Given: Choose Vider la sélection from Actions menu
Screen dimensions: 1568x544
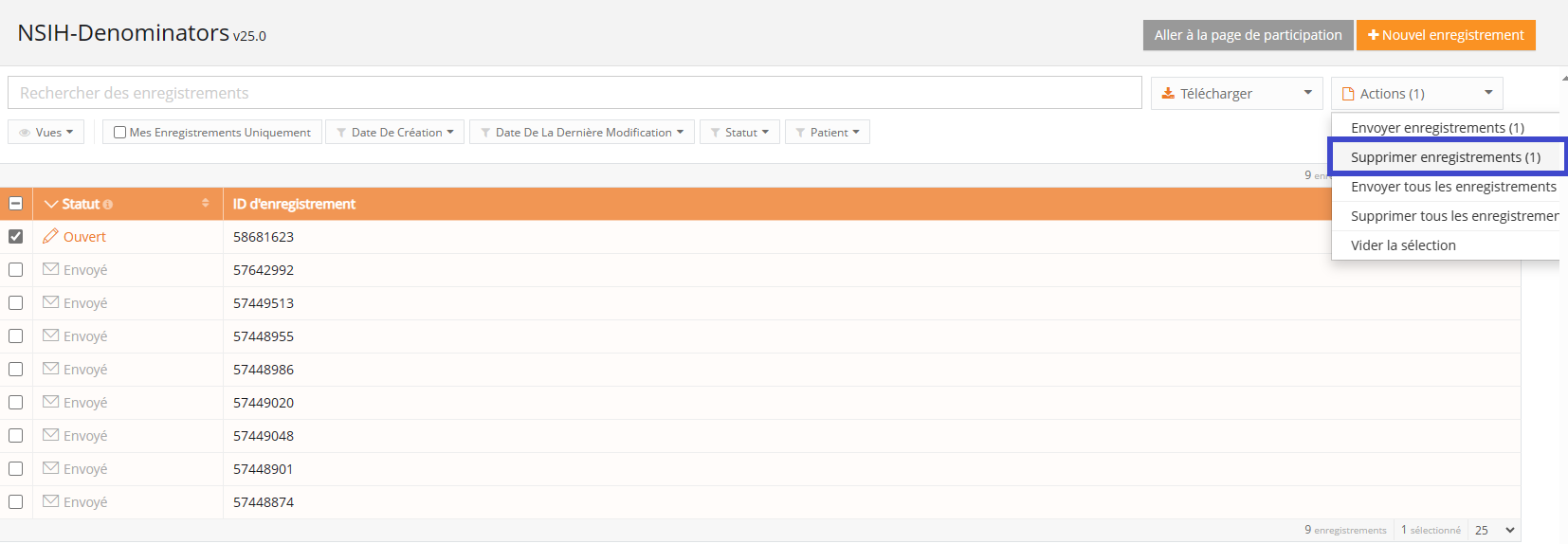Looking at the screenshot, I should click(x=1403, y=245).
